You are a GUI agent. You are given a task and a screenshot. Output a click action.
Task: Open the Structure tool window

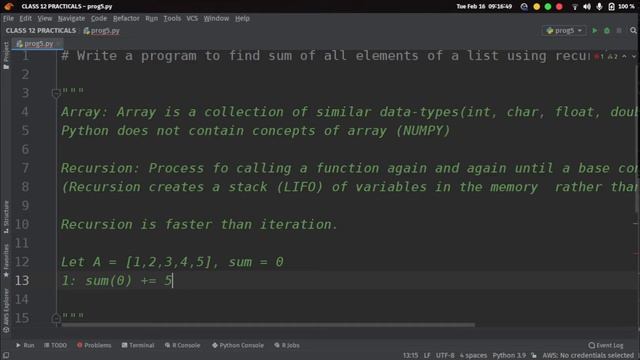6,217
